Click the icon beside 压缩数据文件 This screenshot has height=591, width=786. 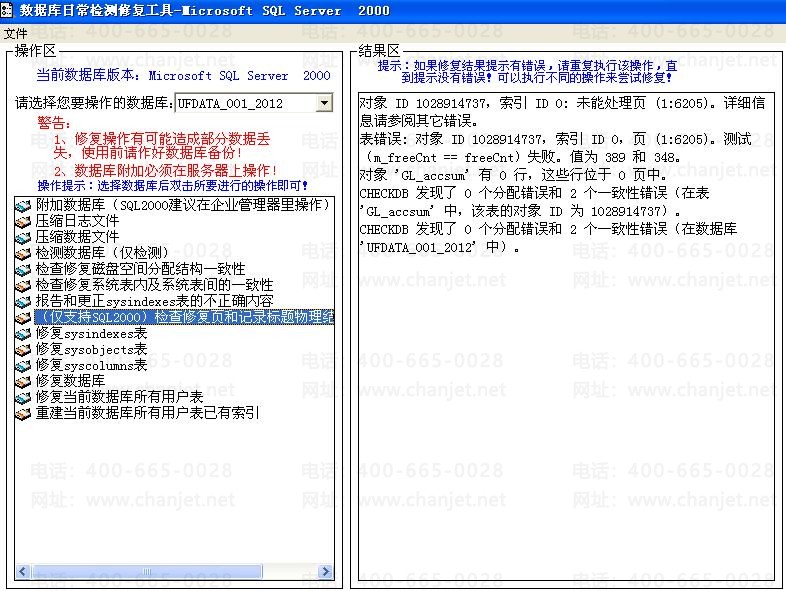23,238
